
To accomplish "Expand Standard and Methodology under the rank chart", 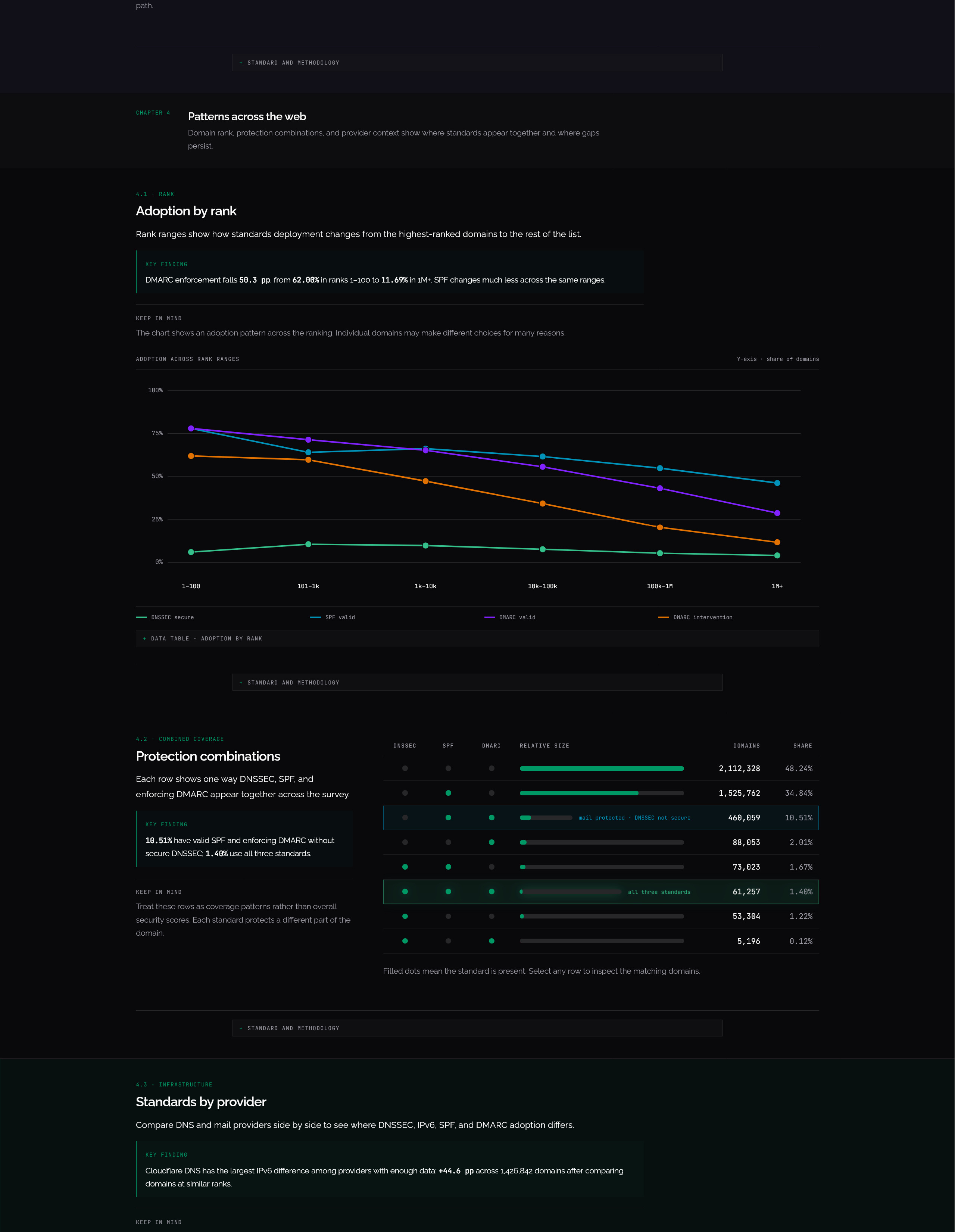I will 477,683.
